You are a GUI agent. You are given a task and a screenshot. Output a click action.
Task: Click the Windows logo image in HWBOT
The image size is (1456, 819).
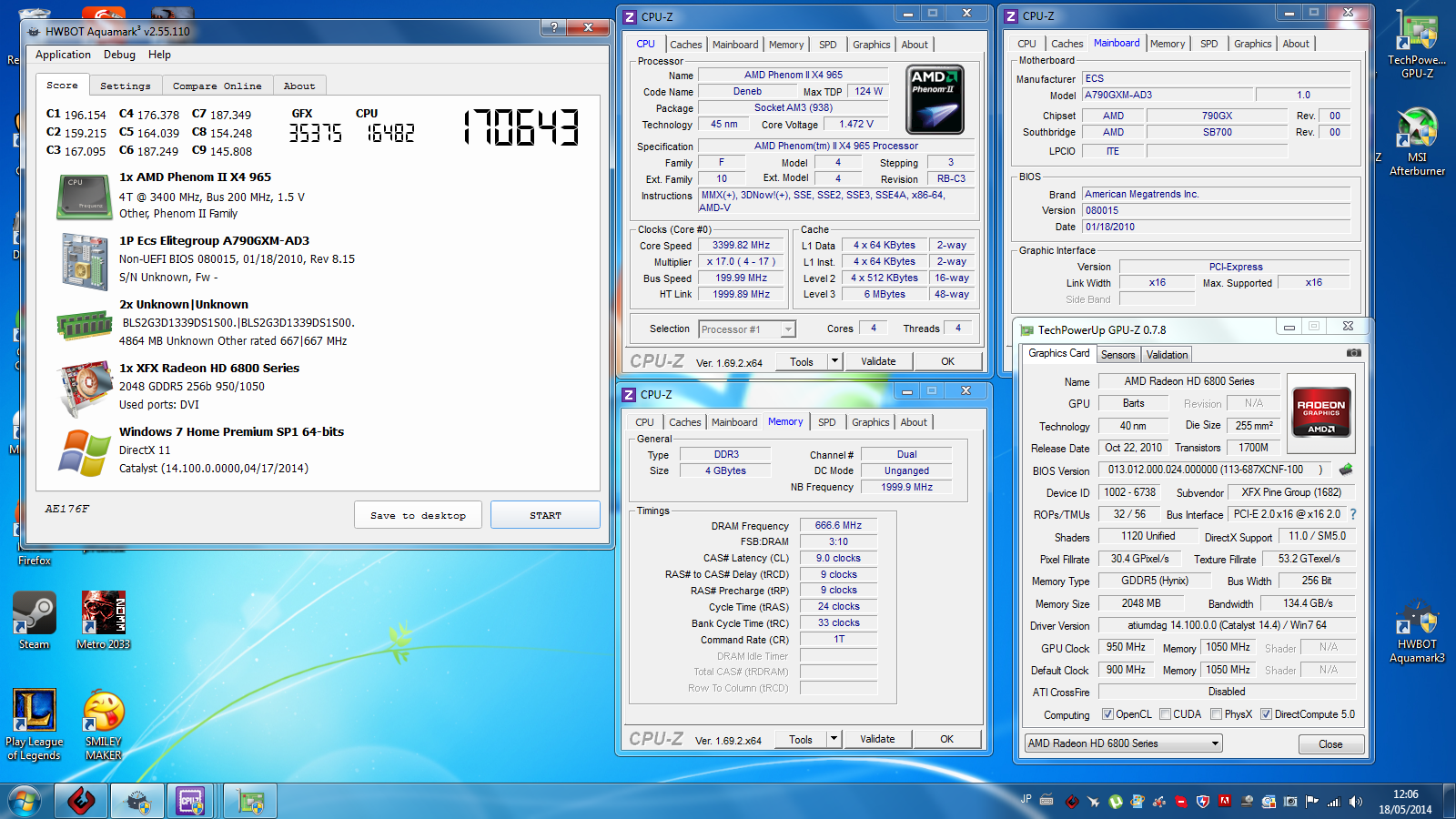[84, 452]
